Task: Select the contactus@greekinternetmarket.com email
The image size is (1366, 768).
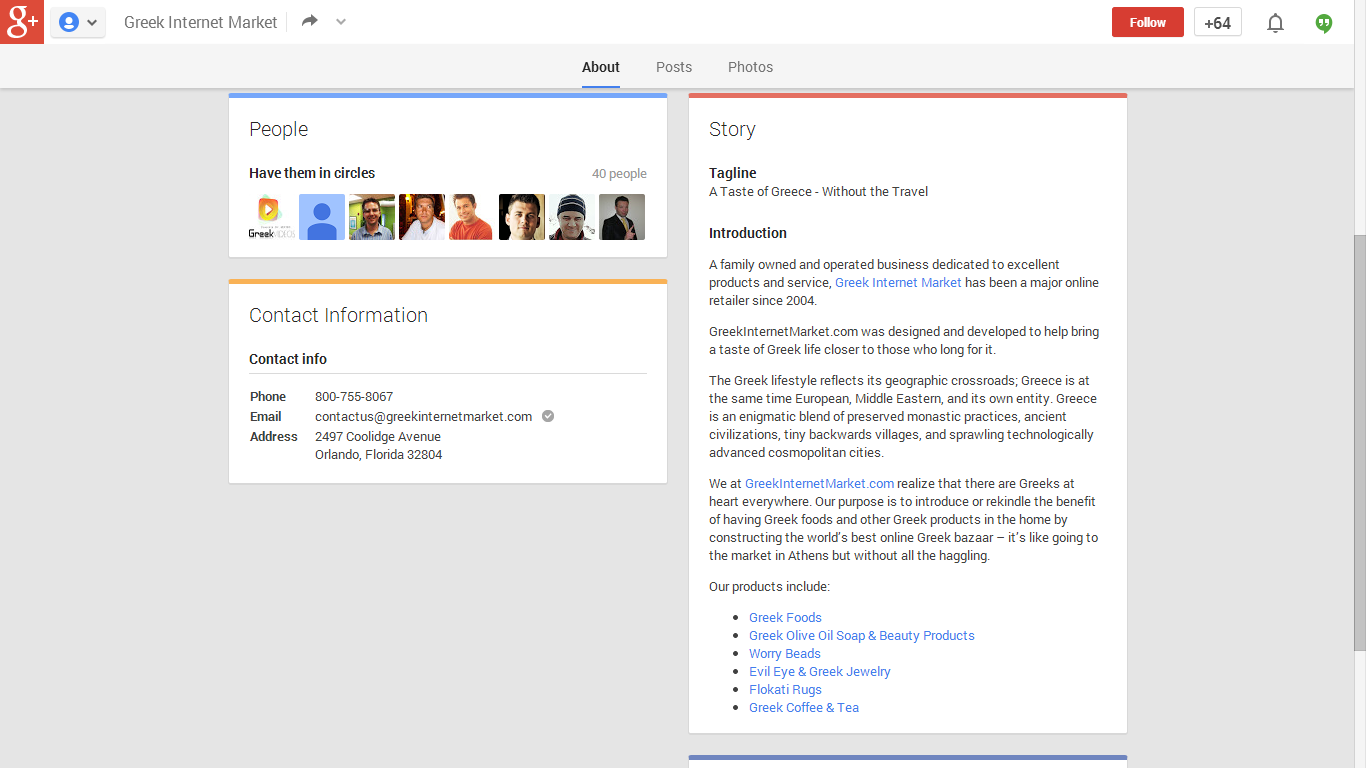Action: pos(423,417)
